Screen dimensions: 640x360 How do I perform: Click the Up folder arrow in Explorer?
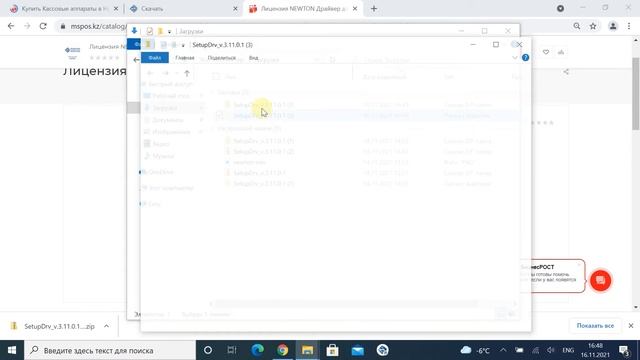[x=187, y=73]
